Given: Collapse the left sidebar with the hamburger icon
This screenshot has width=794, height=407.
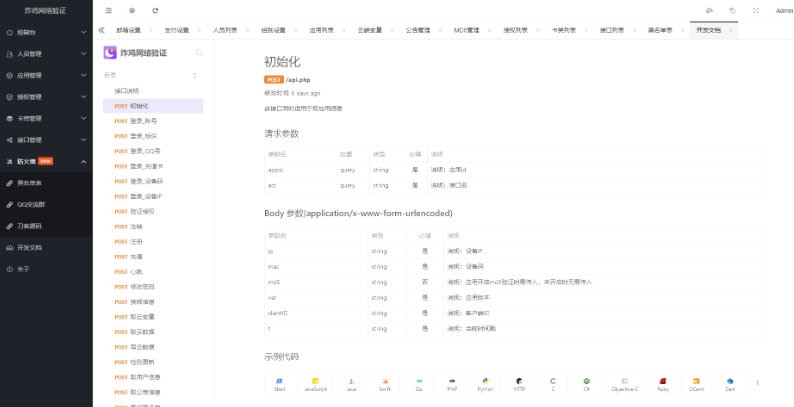Looking at the screenshot, I should tap(109, 11).
